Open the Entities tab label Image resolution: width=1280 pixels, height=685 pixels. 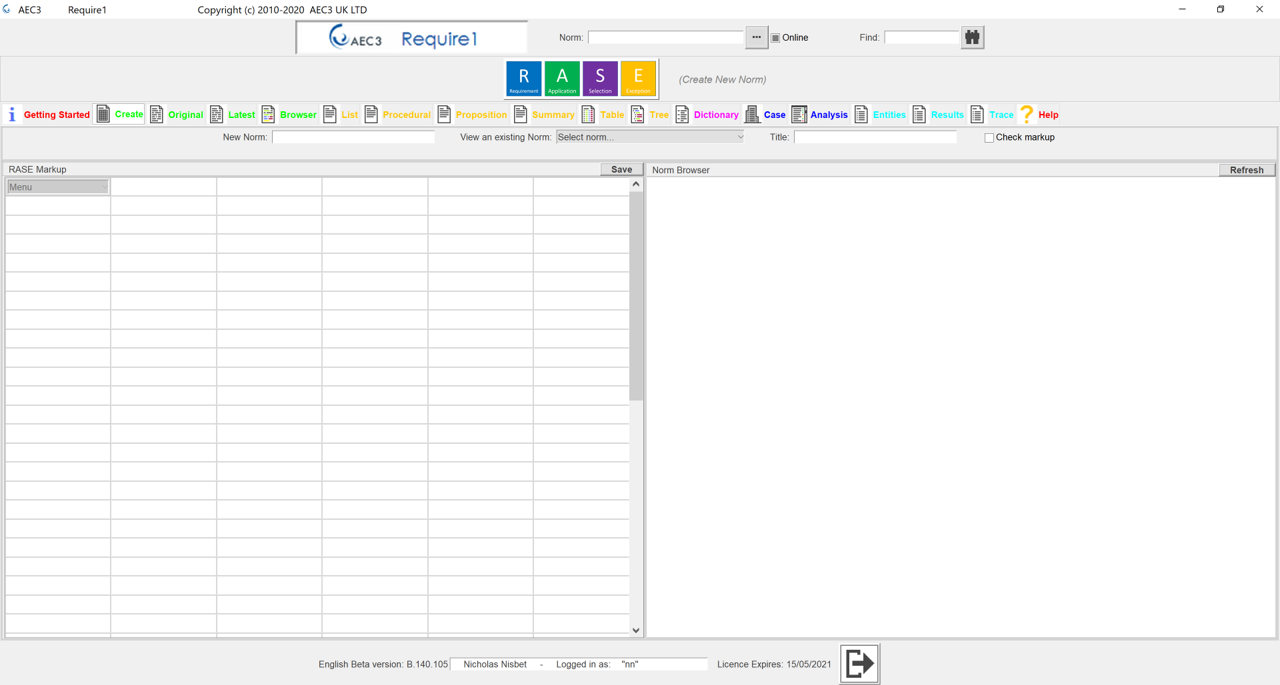889,115
